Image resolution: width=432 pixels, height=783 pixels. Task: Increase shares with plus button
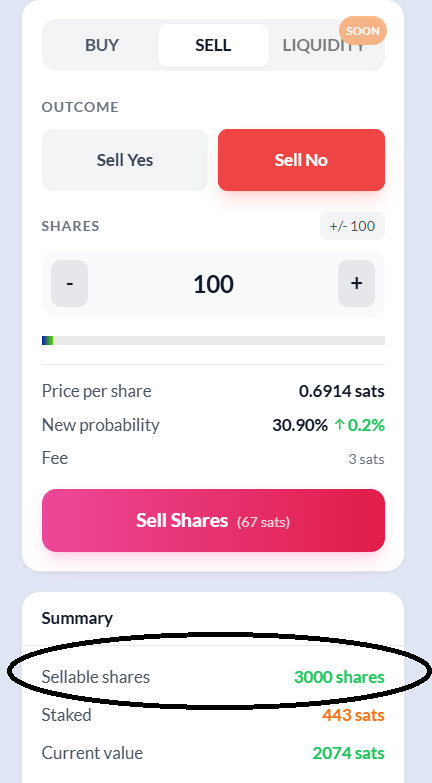[x=356, y=283]
